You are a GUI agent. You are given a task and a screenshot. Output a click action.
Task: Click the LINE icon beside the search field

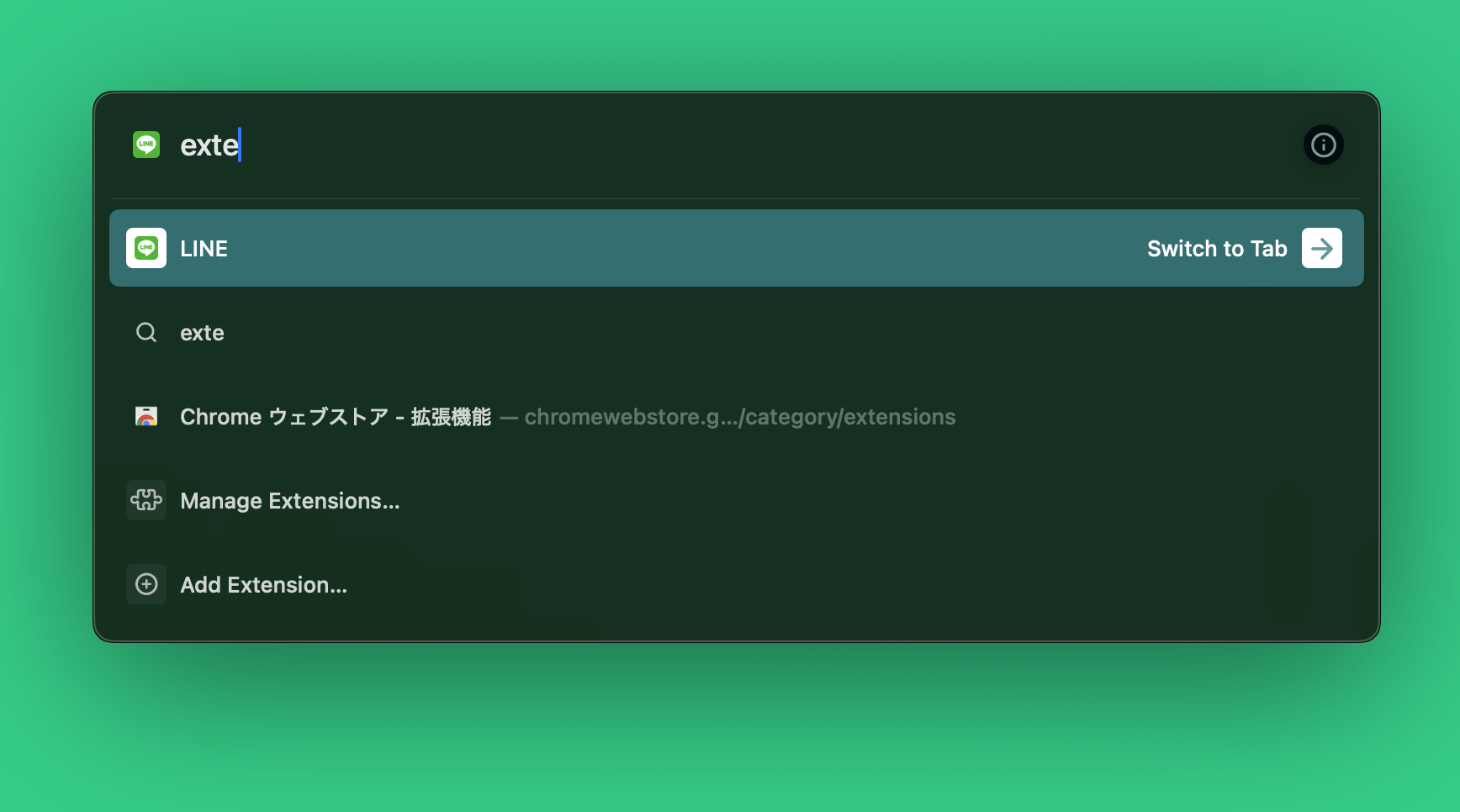pos(146,145)
